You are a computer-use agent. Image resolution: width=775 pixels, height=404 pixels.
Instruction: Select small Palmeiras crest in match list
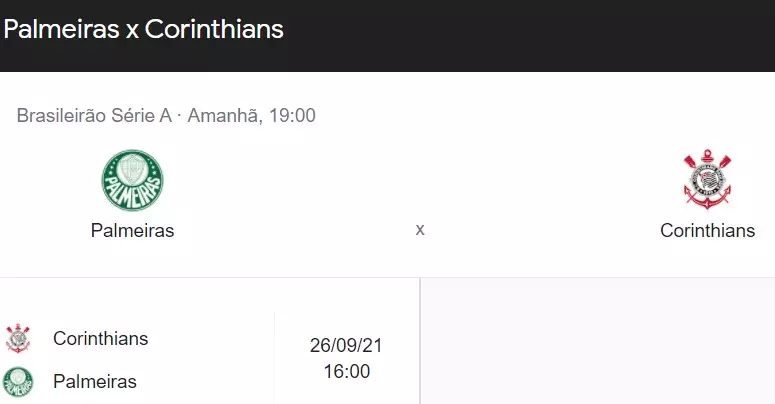pyautogui.click(x=18, y=381)
